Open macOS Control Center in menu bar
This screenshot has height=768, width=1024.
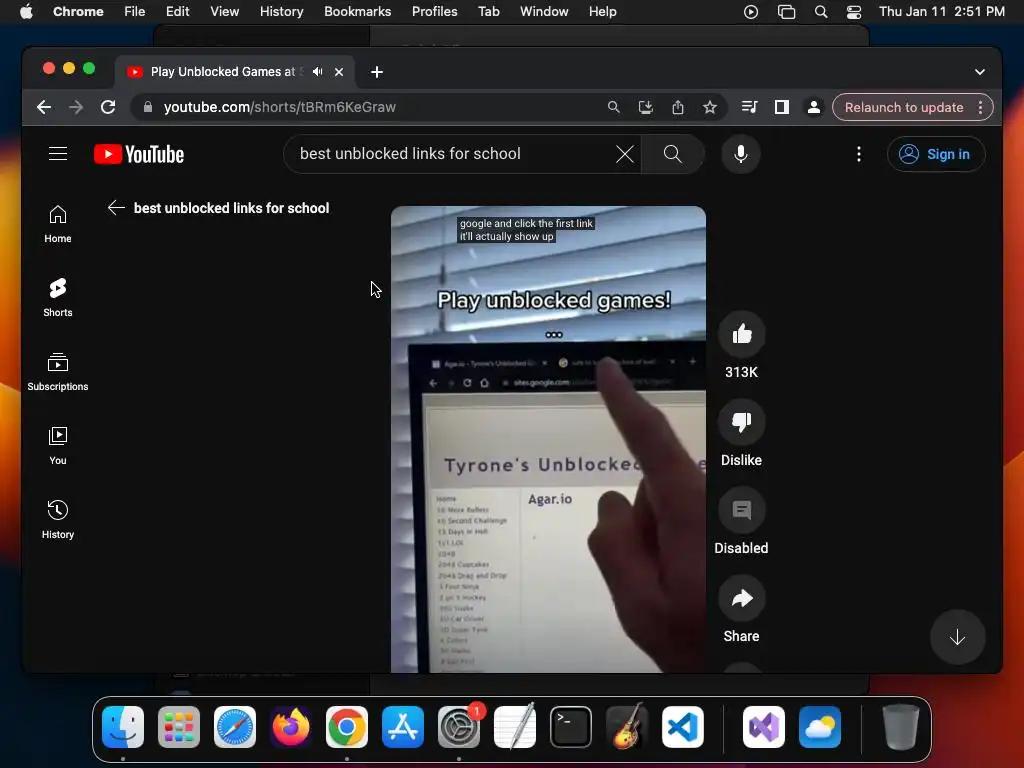(854, 12)
